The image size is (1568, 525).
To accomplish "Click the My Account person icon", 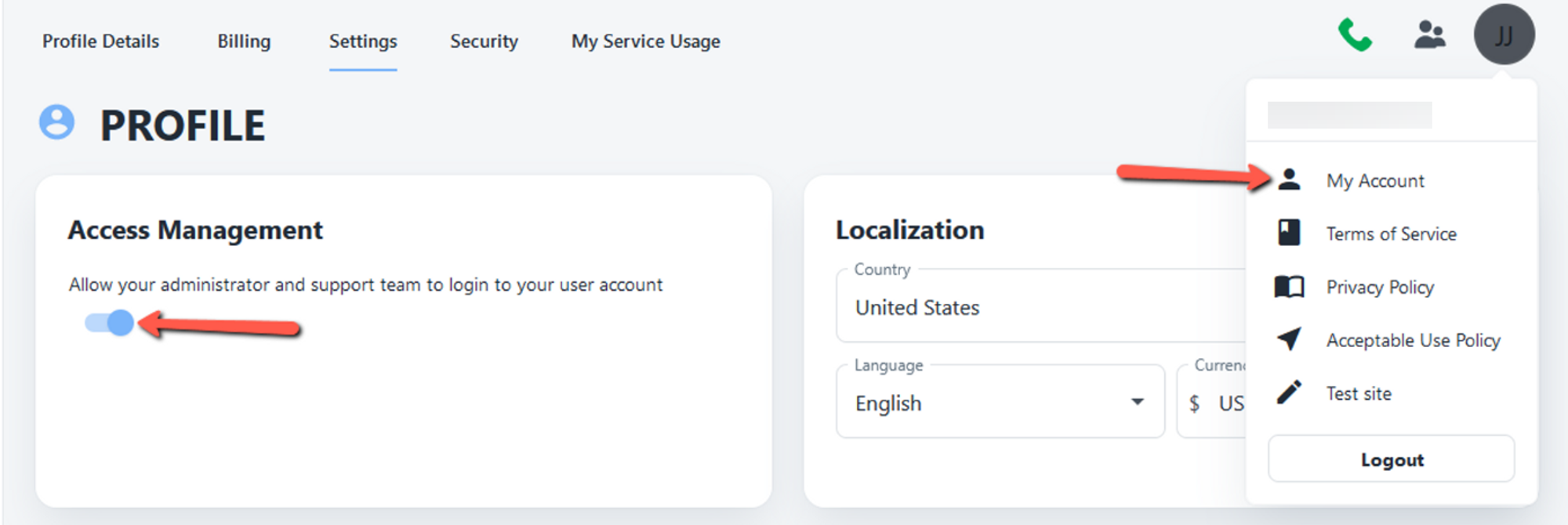I will tap(1289, 180).
